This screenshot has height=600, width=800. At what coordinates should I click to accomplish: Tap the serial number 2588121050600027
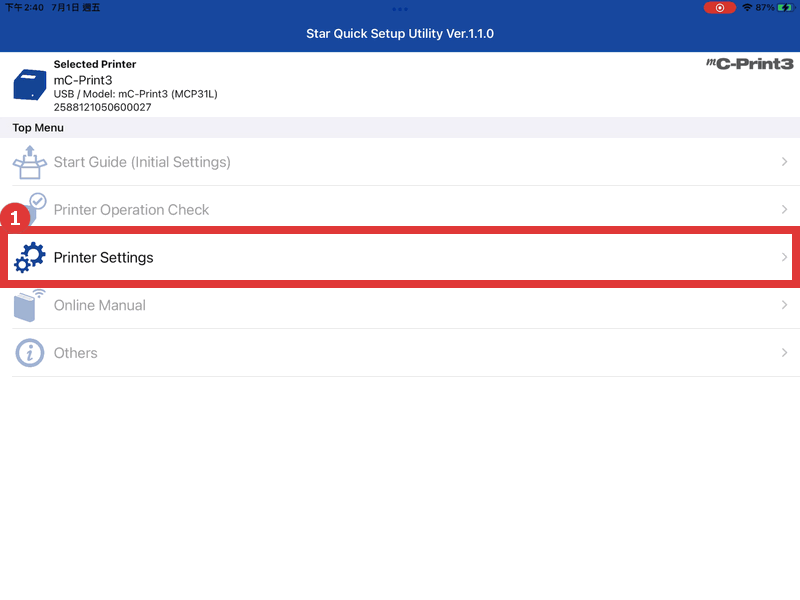tap(103, 107)
